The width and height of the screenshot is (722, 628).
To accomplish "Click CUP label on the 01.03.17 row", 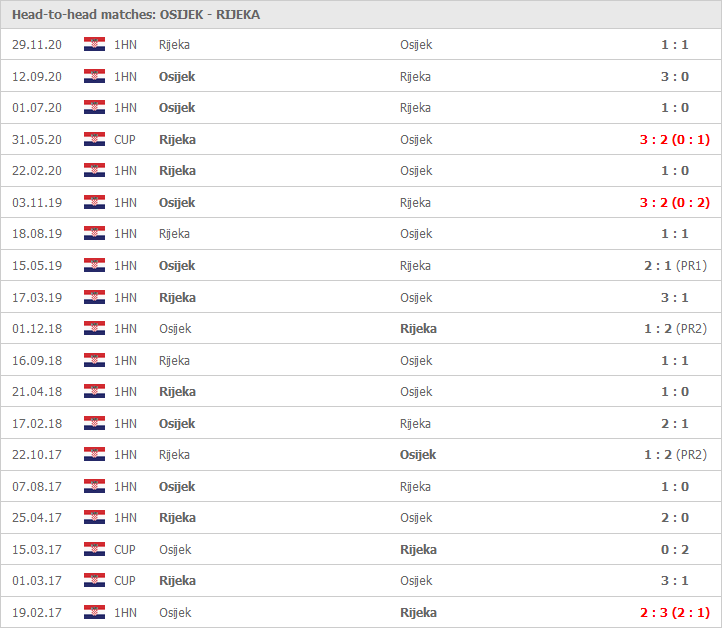I will coord(125,581).
